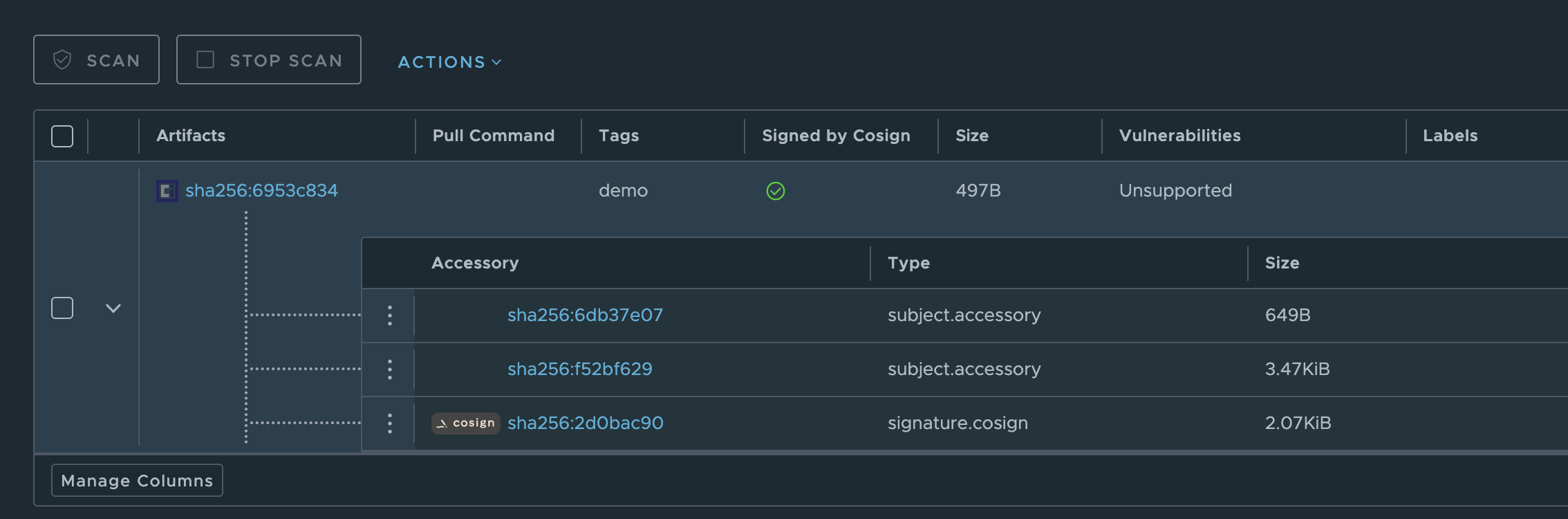This screenshot has width=1568, height=519.
Task: Click the square stop icon in Stop Scan
Action: tap(205, 60)
